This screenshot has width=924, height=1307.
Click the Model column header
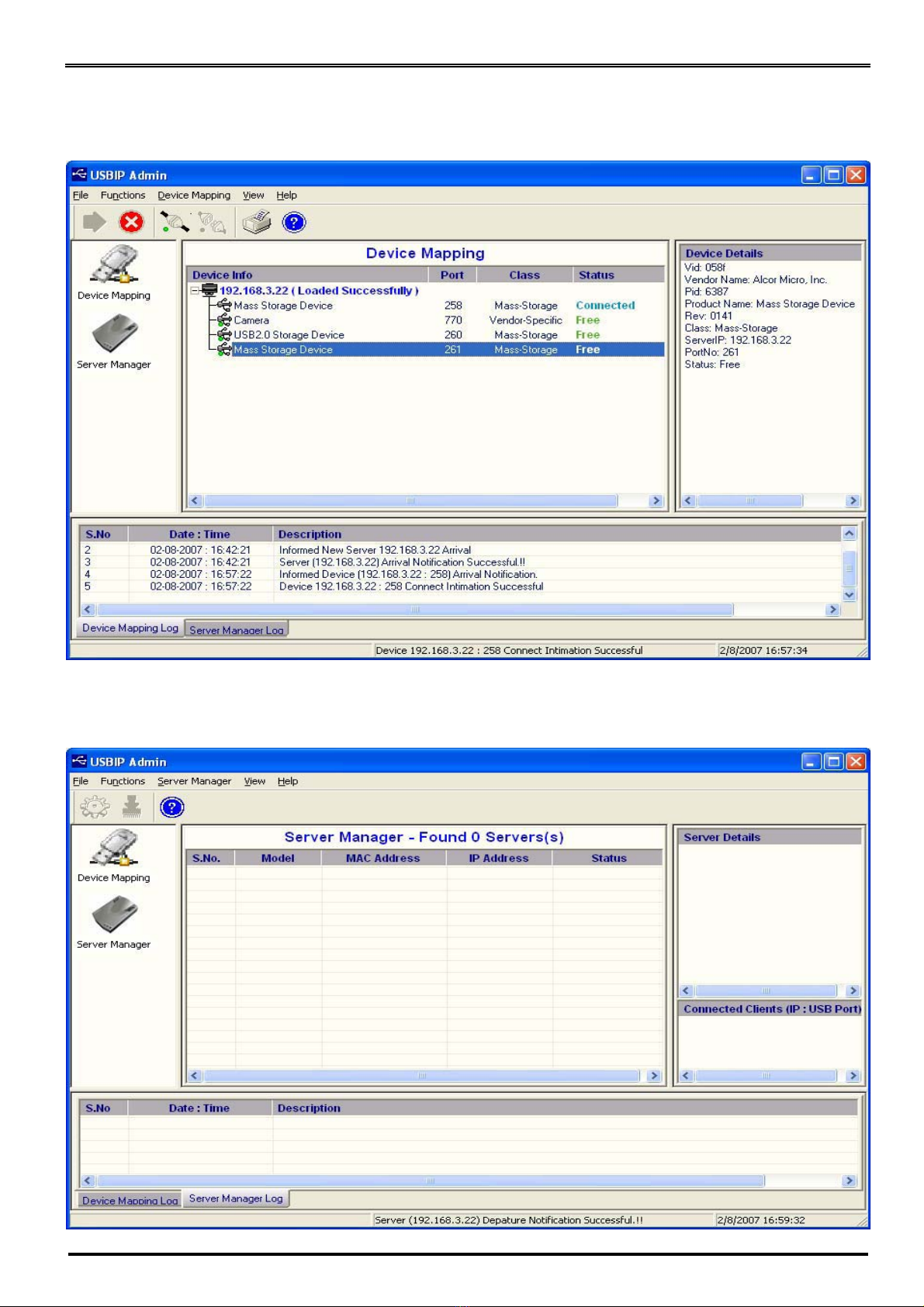coord(278,858)
